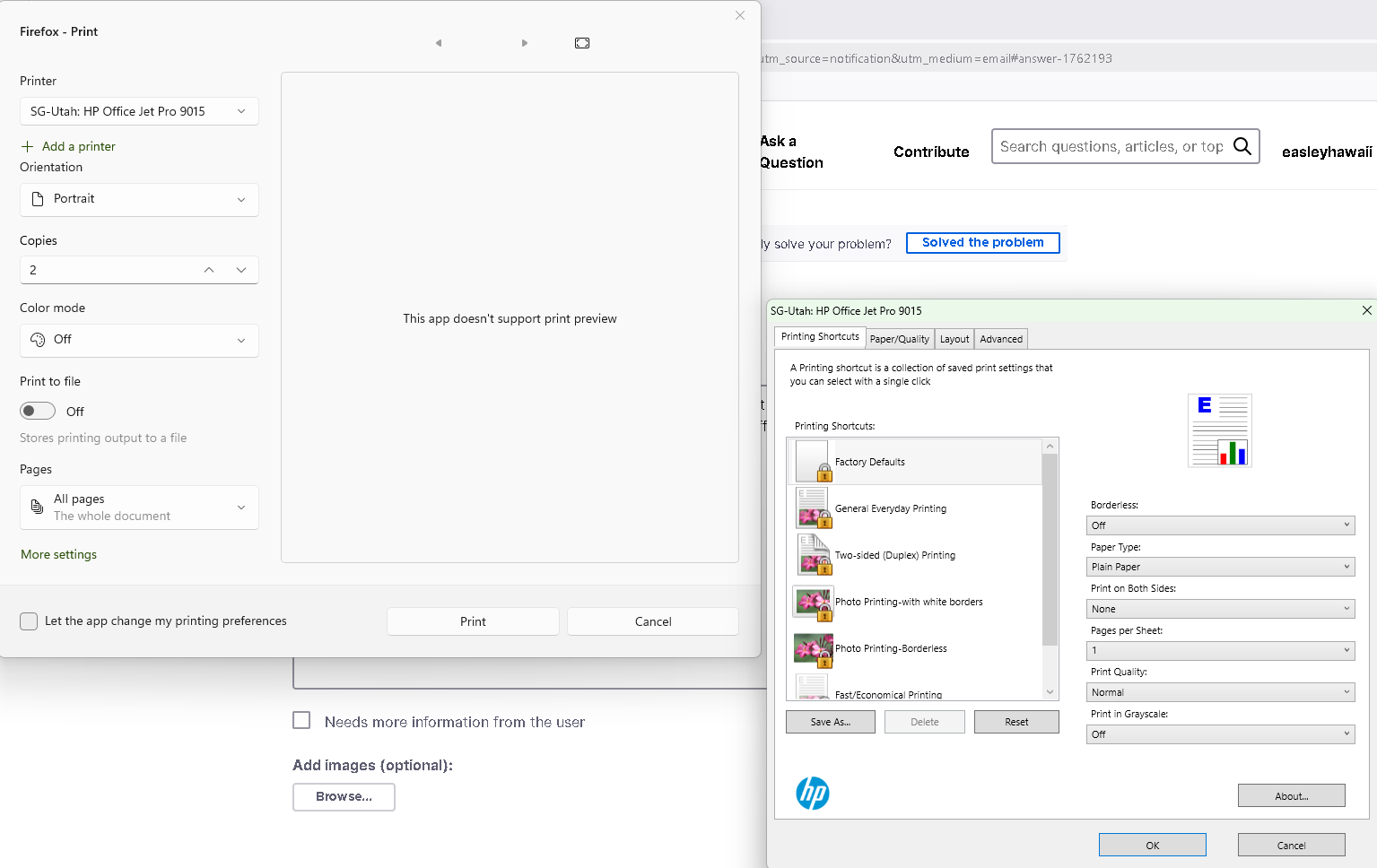Click the plus icon beside Add a printer
This screenshot has height=868, width=1377.
pos(27,146)
